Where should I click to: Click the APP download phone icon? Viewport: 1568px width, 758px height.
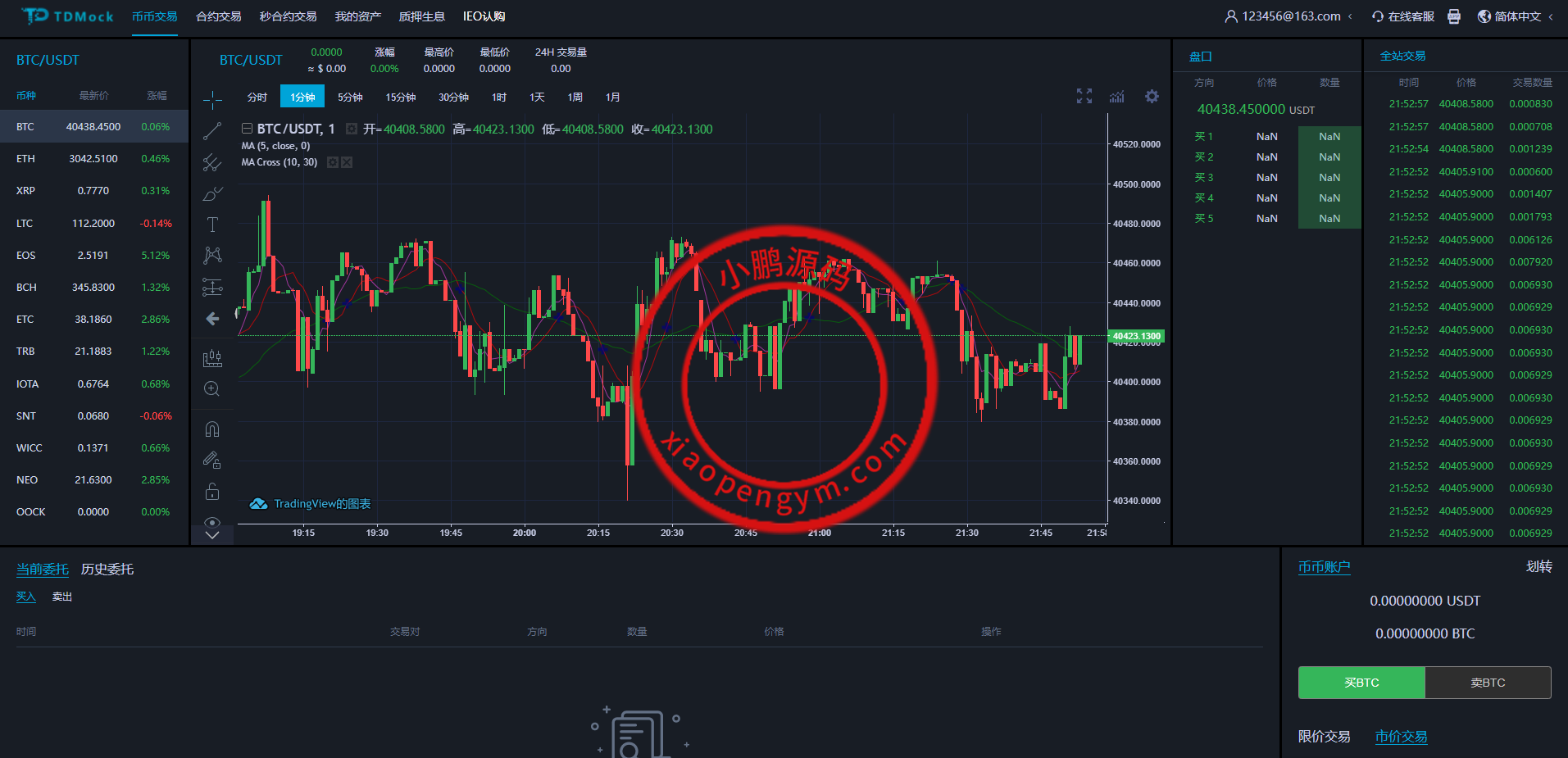click(x=1454, y=16)
